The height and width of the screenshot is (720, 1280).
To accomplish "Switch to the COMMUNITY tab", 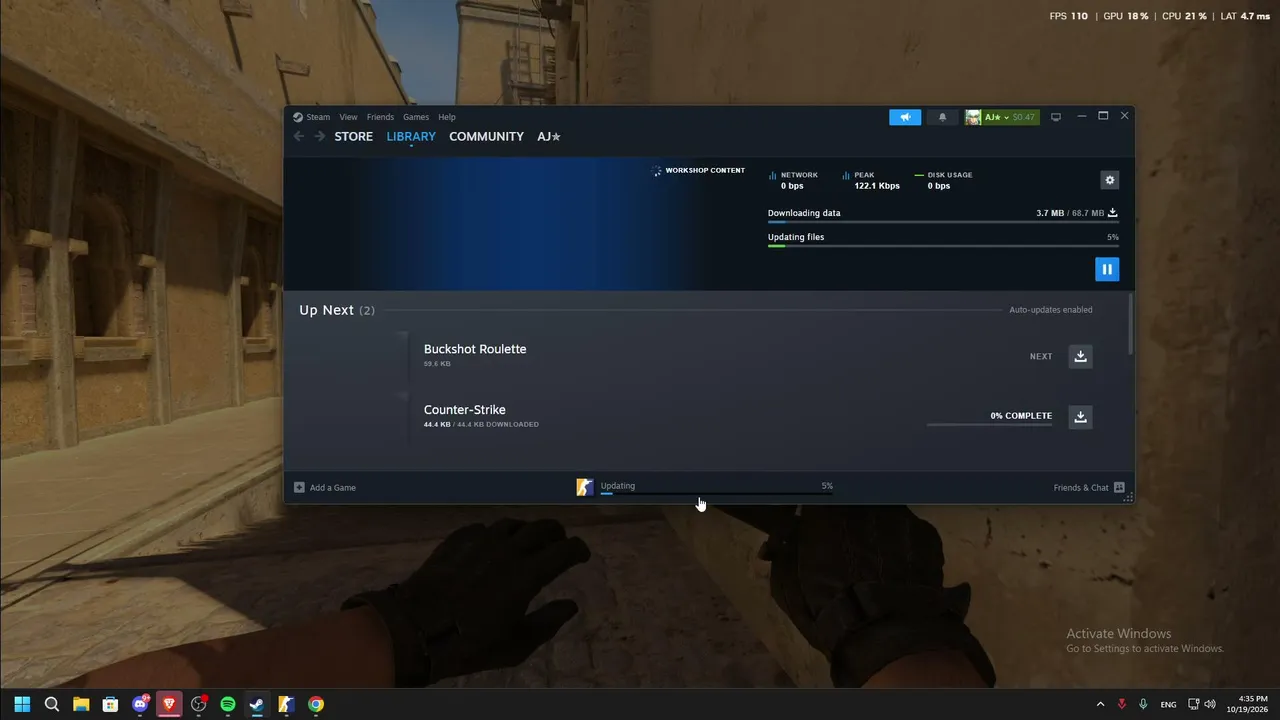I will tap(486, 136).
